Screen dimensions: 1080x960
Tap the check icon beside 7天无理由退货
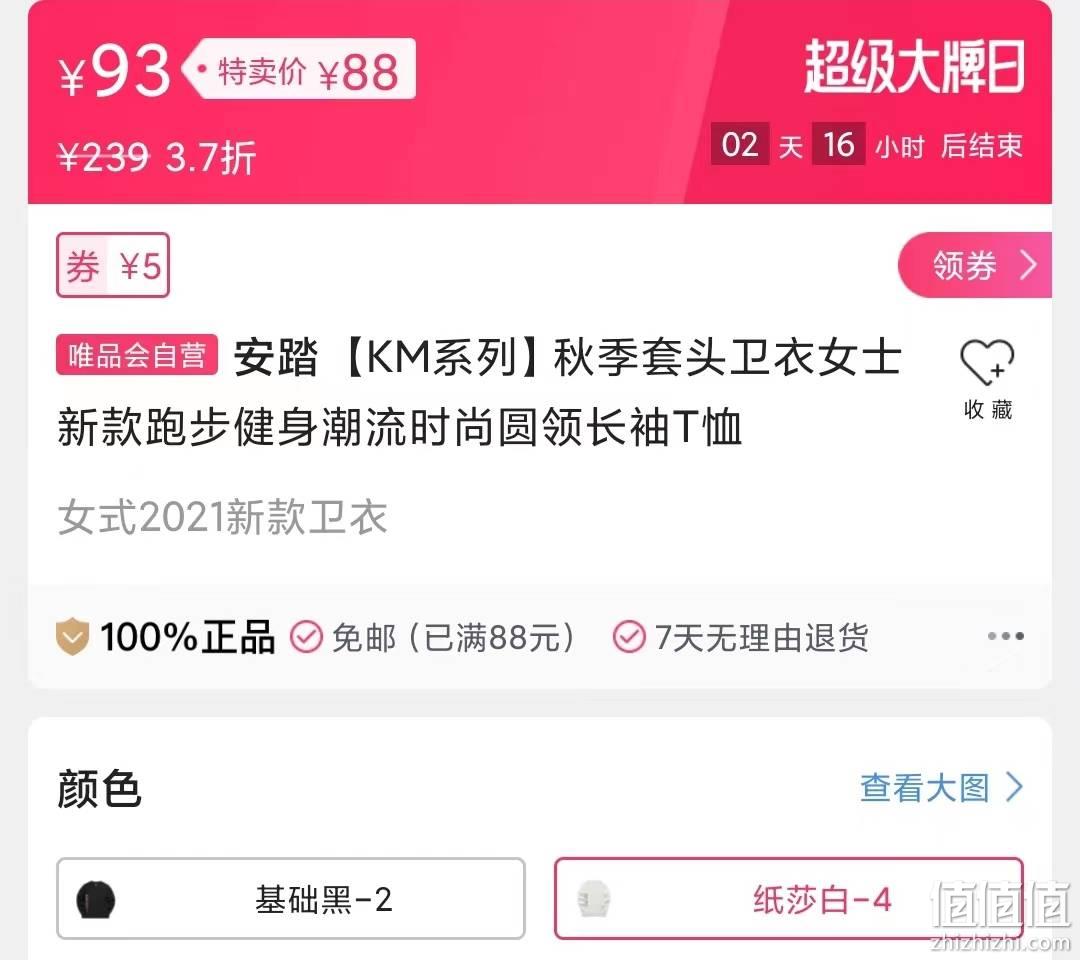(x=628, y=636)
